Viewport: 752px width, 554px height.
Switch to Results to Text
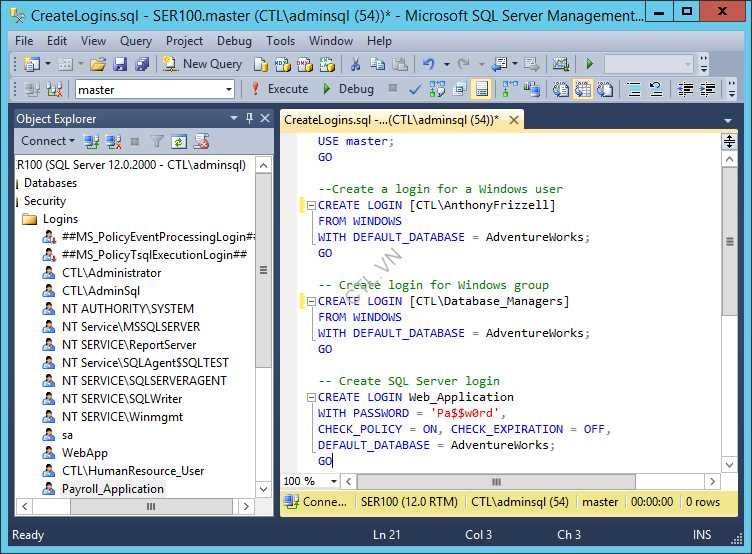(x=560, y=89)
